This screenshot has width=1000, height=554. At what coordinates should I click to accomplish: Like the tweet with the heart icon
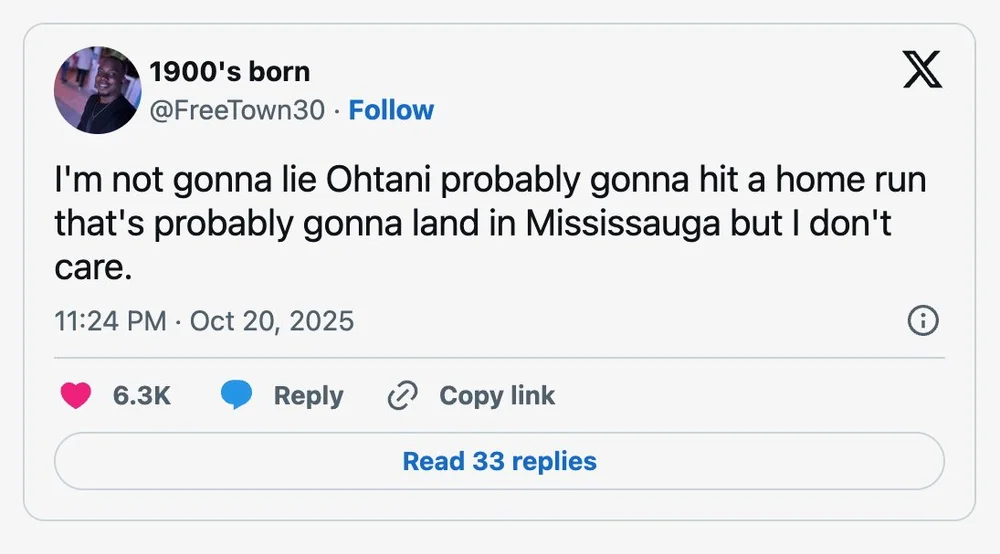pos(75,396)
